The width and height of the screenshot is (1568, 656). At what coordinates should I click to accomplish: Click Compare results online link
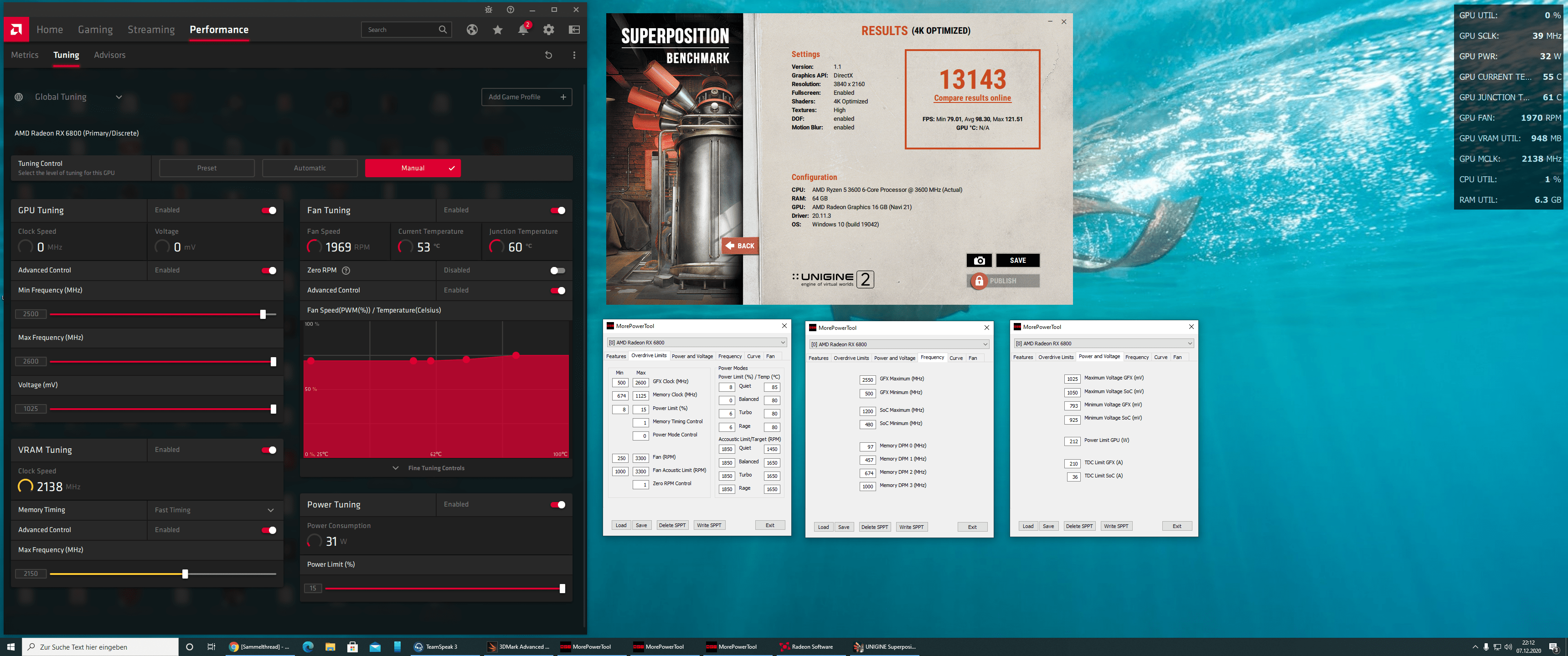click(x=972, y=98)
